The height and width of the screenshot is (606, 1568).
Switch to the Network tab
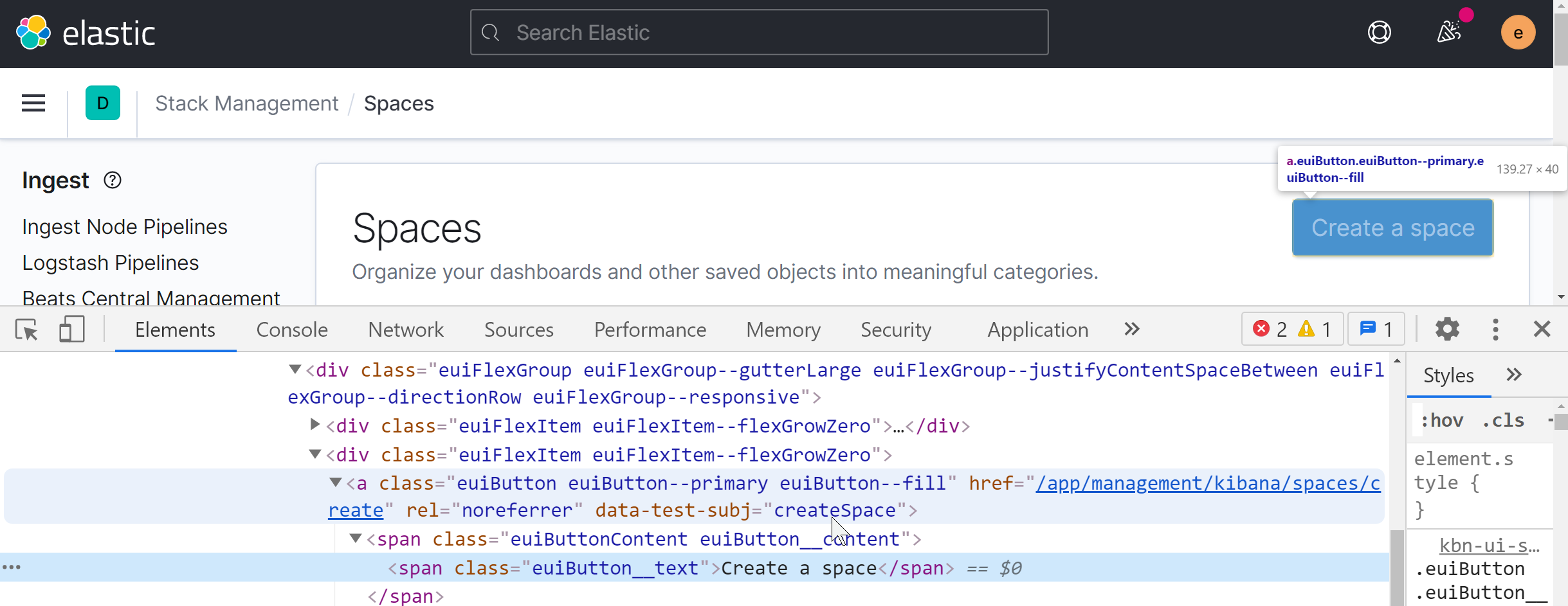[405, 329]
